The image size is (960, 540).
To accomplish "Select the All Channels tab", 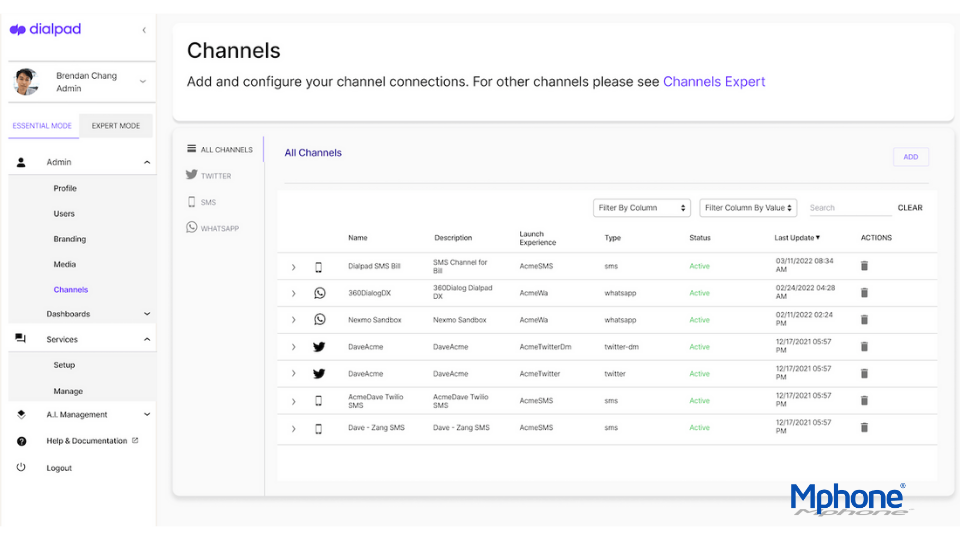I will click(x=220, y=149).
